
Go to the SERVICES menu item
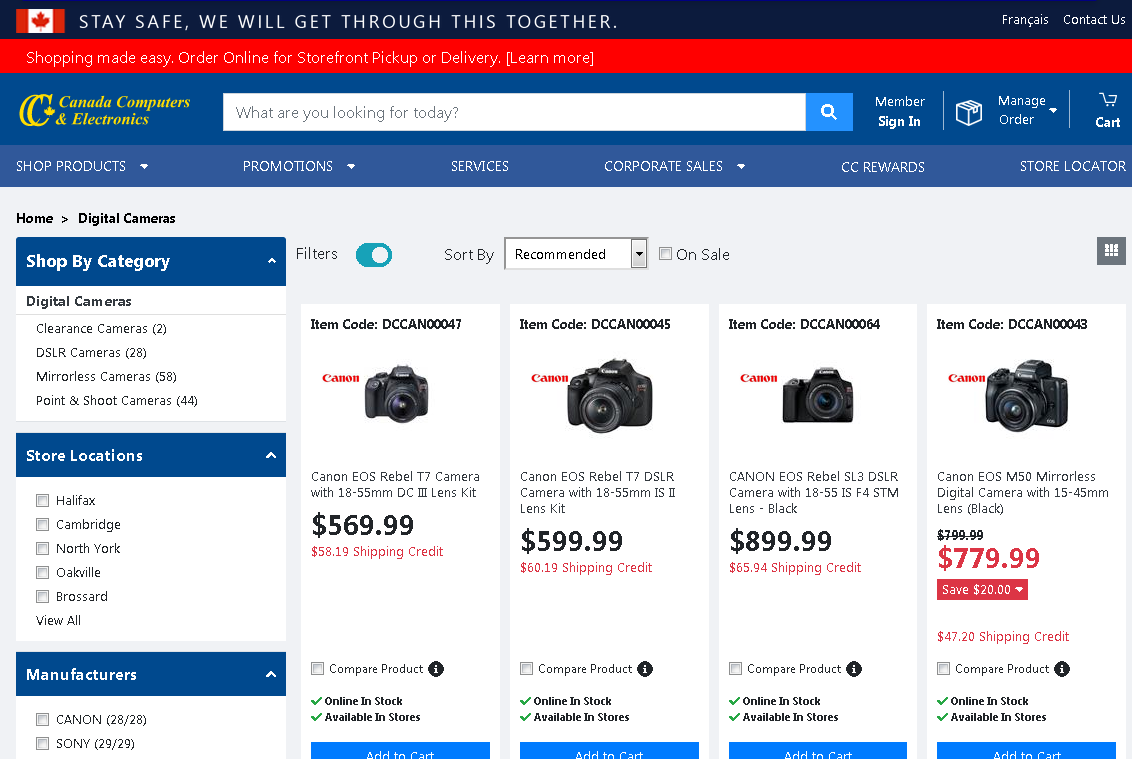point(479,166)
